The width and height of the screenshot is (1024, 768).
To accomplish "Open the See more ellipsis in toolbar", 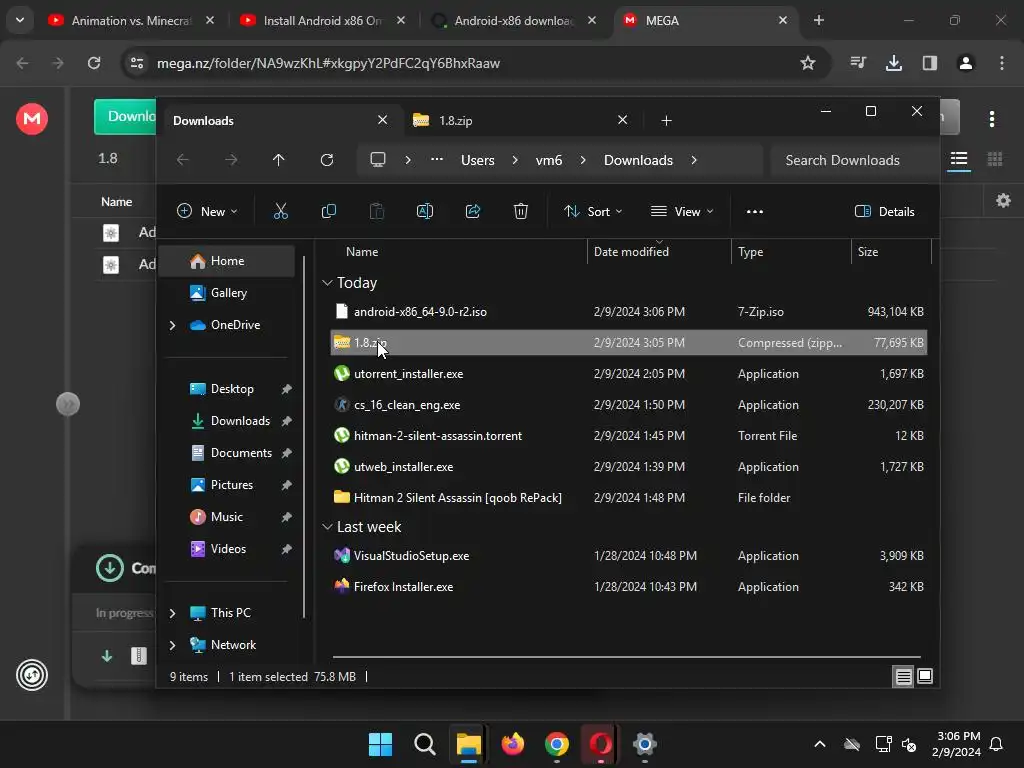I will (754, 211).
